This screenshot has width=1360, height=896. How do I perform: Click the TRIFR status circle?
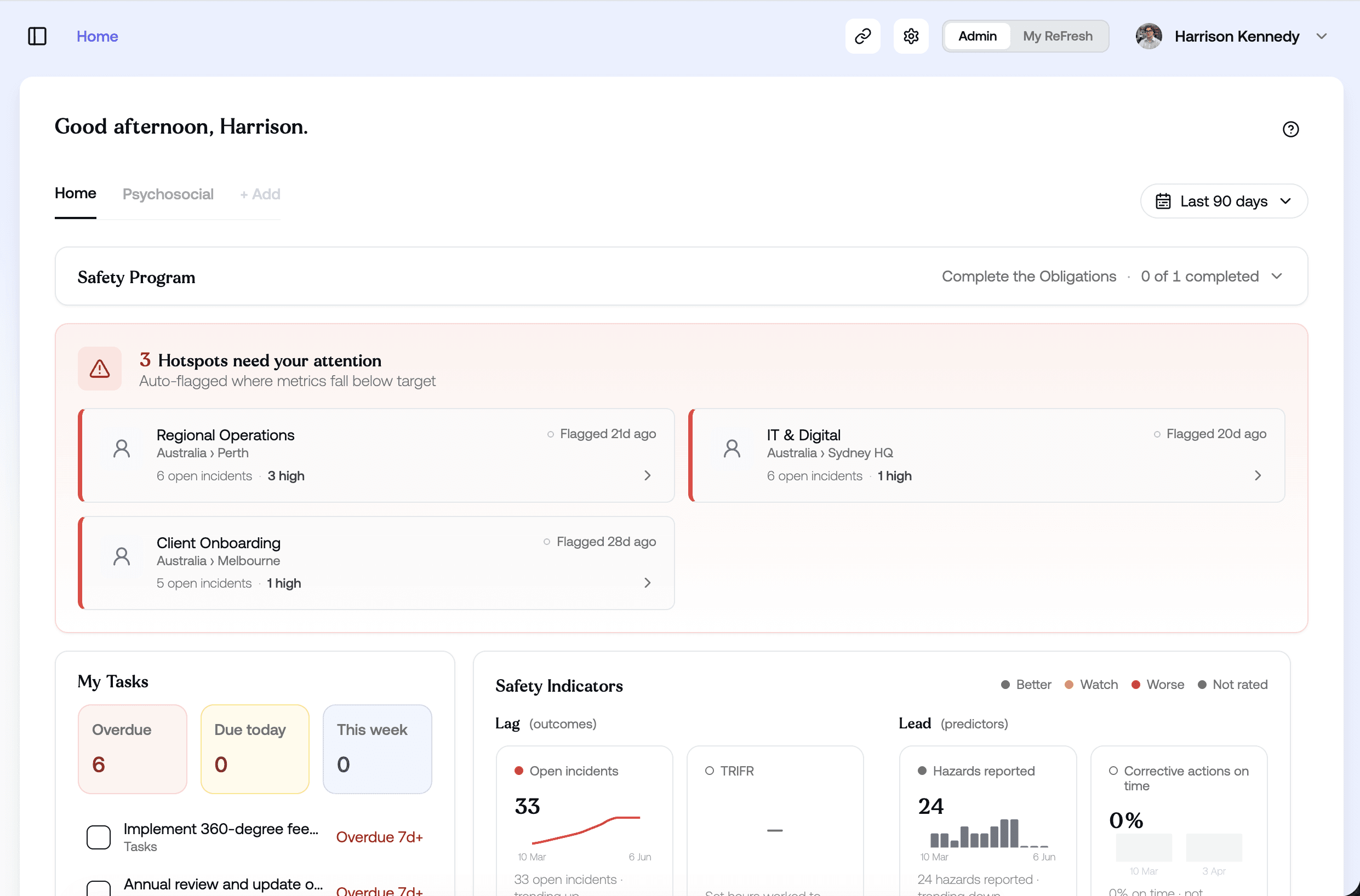[710, 771]
